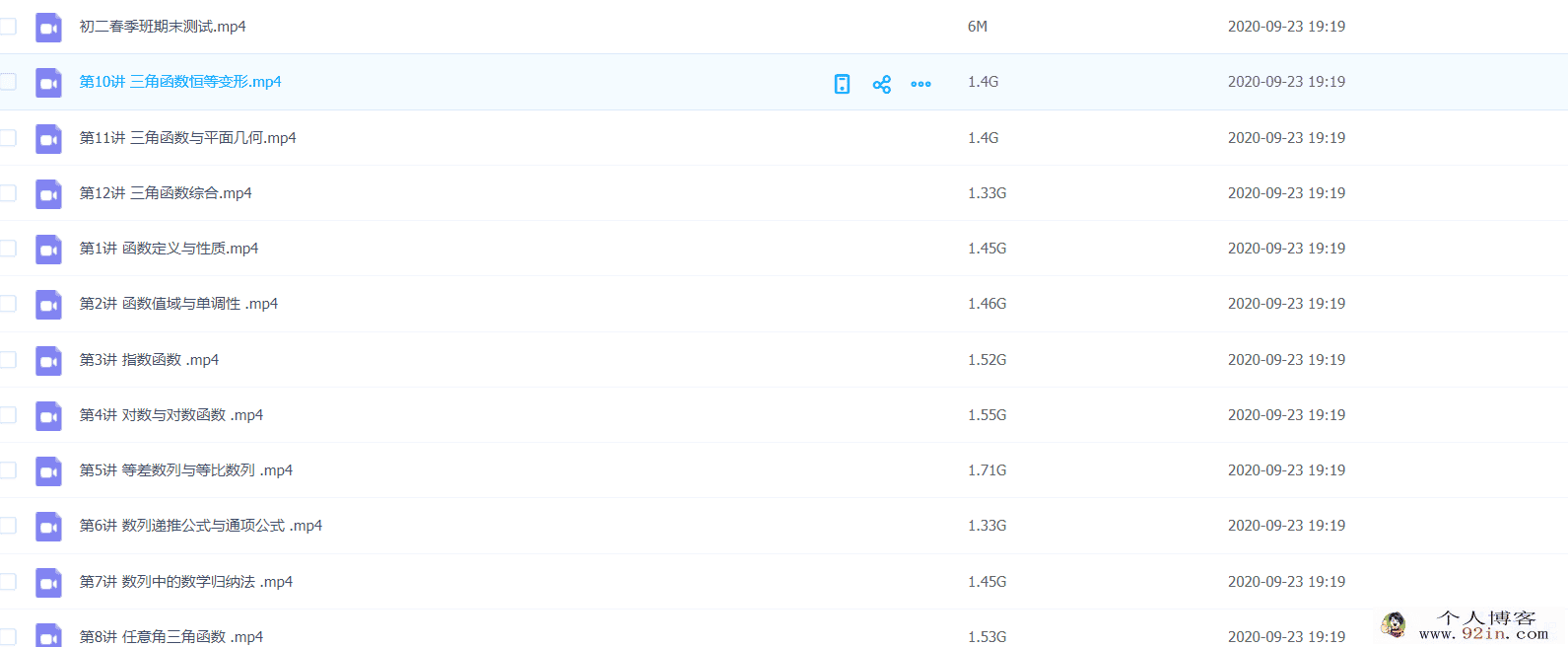Check the box beside 第5讲 等差数列与等比数列

pyautogui.click(x=8, y=469)
